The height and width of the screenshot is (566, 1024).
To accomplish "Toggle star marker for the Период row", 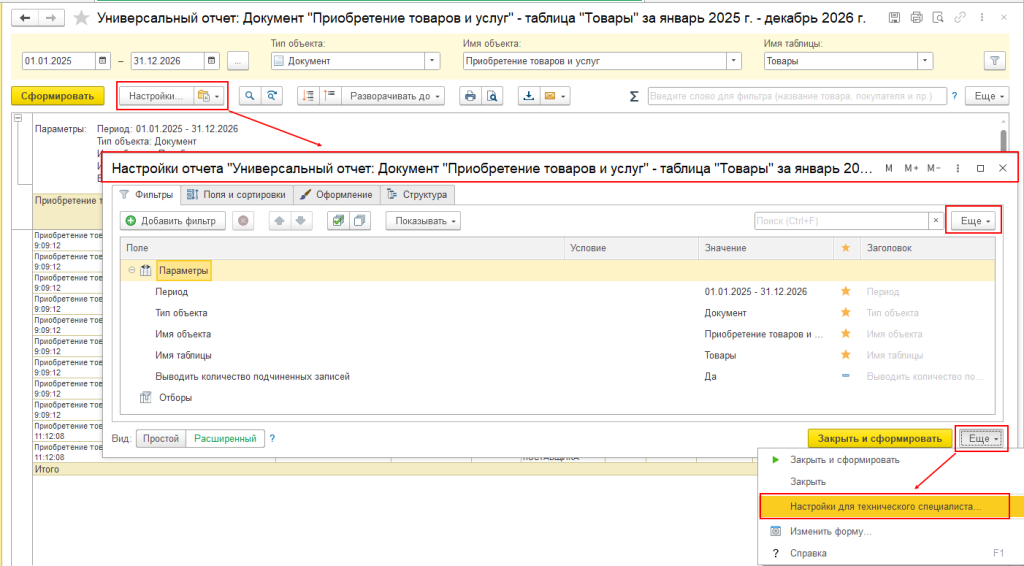I will pos(845,292).
